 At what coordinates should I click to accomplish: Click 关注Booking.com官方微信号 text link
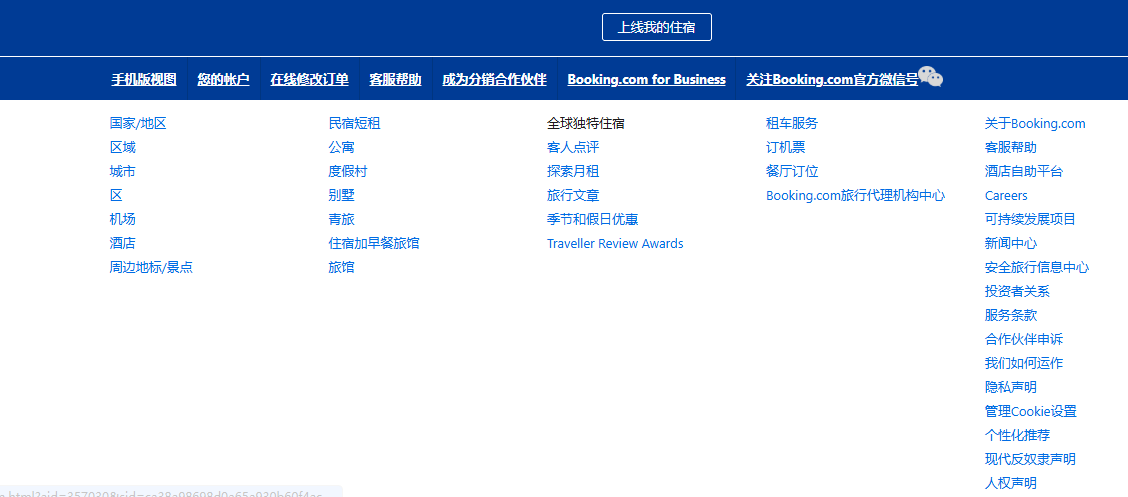click(831, 80)
